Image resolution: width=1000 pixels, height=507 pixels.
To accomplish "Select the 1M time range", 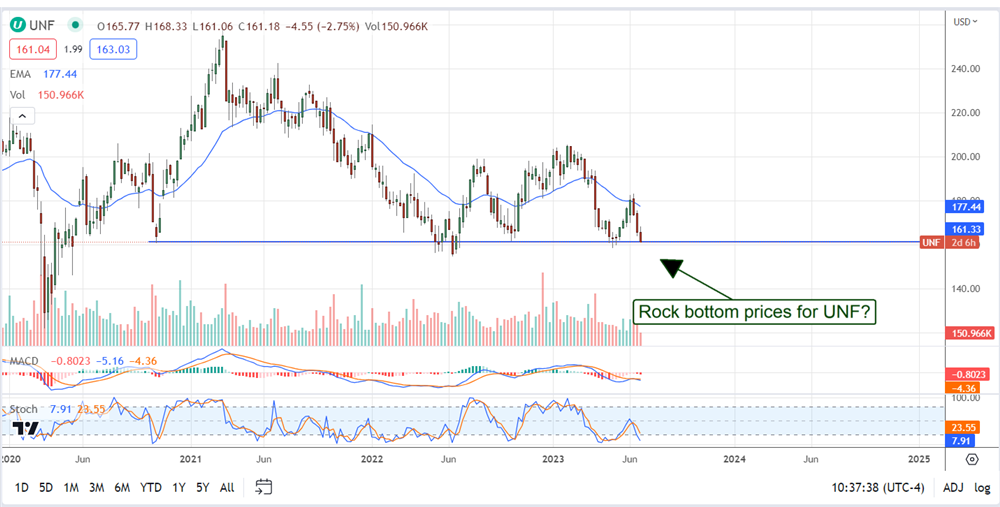I will tap(71, 488).
